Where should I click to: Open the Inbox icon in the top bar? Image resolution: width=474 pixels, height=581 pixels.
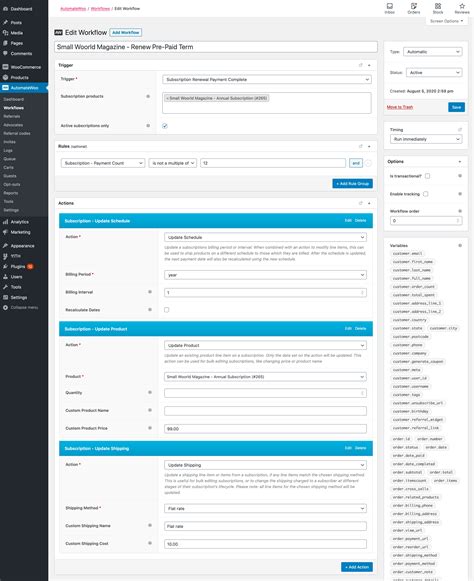click(390, 6)
